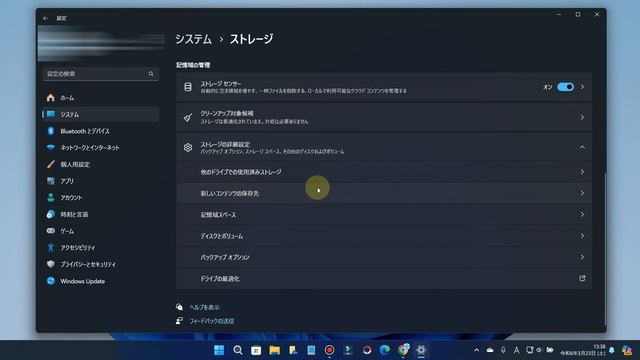Click the IME 'A' input mode indicator
Screen dimensions: 640x360
pos(516,350)
